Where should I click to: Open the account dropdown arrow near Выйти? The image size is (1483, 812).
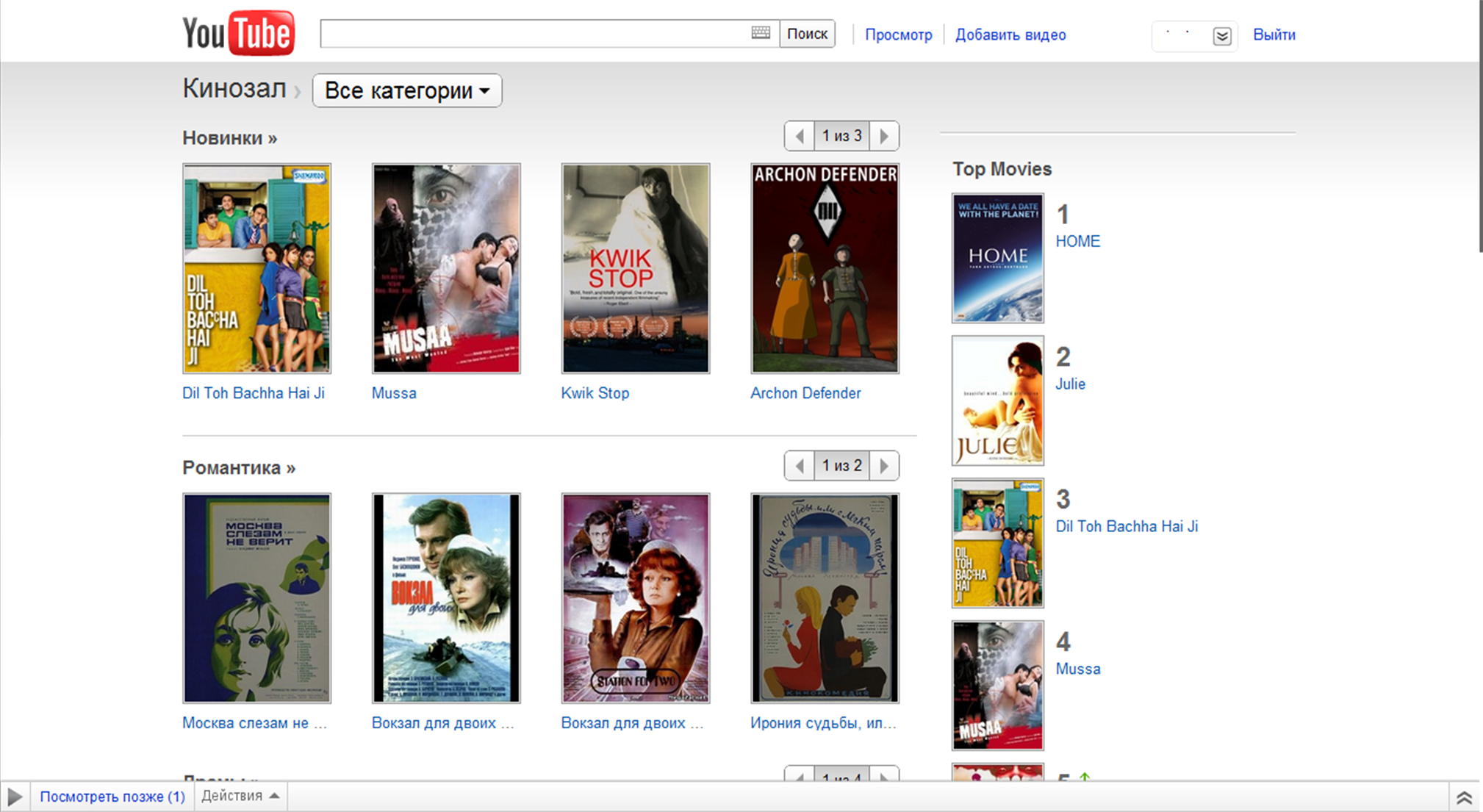(x=1221, y=36)
